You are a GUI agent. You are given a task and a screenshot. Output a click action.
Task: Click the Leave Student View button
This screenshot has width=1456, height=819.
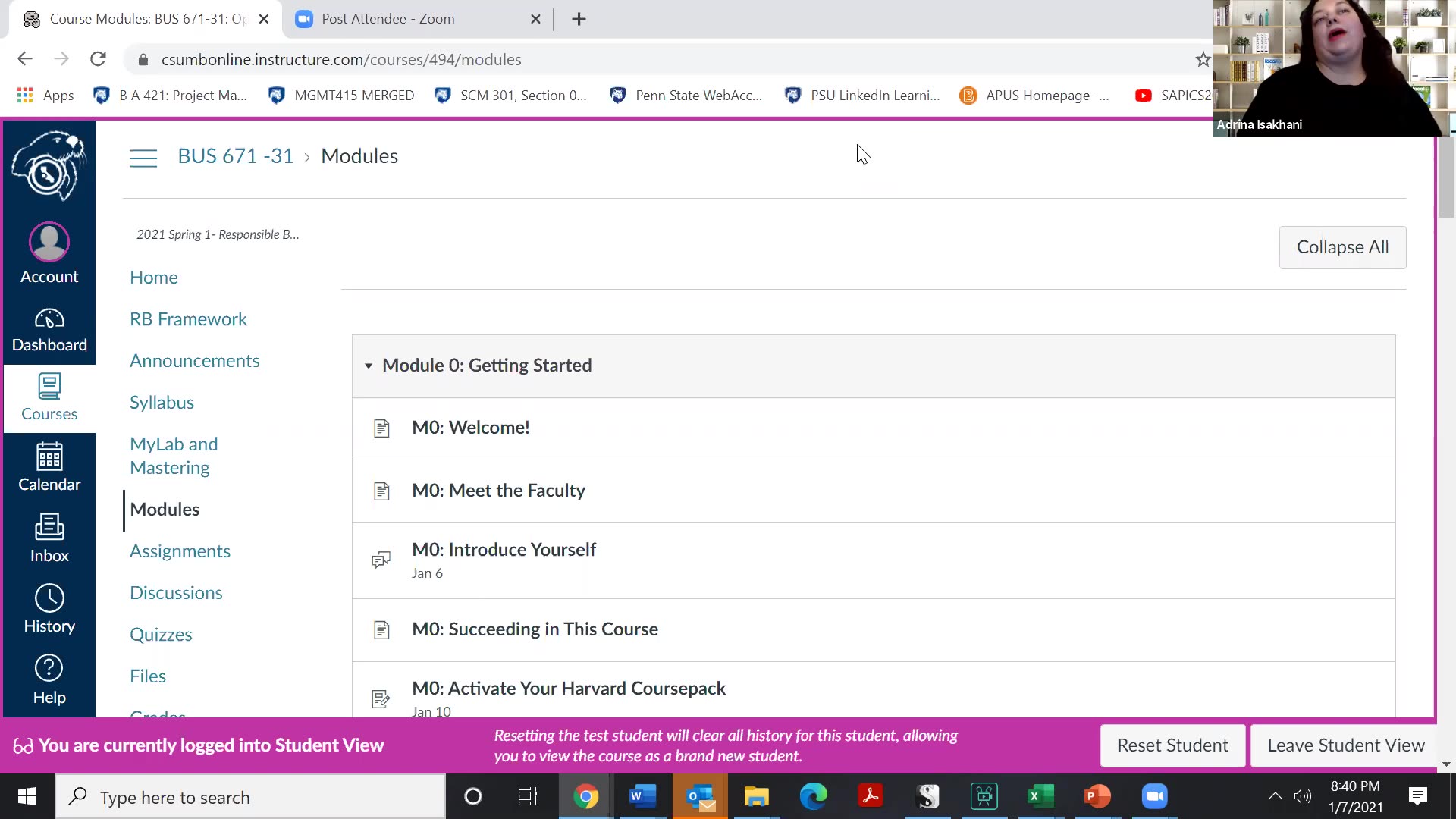tap(1346, 745)
